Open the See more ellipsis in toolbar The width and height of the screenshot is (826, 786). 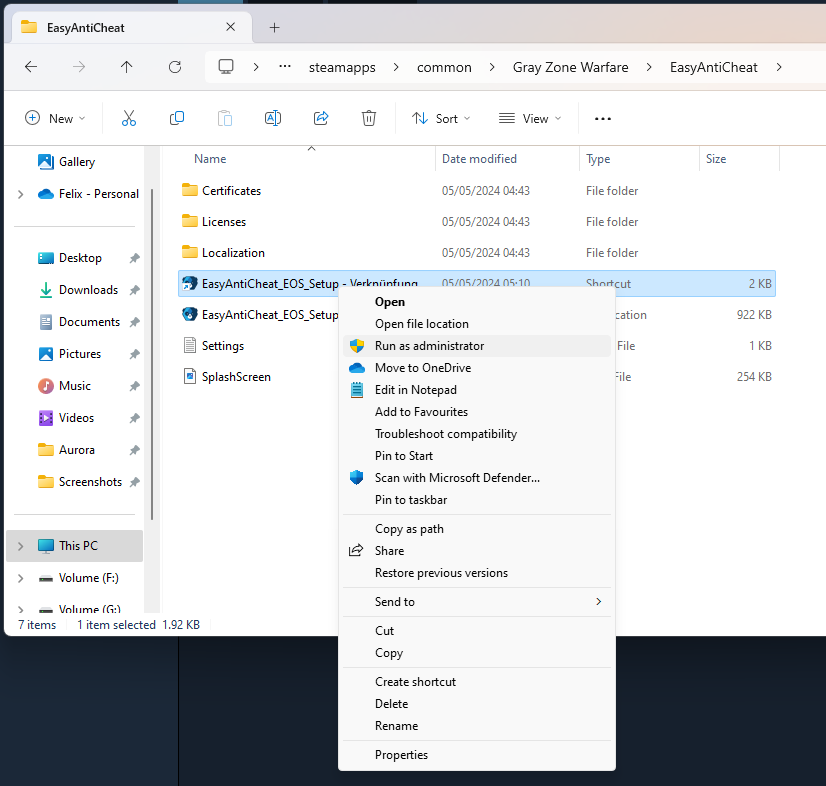tap(603, 119)
